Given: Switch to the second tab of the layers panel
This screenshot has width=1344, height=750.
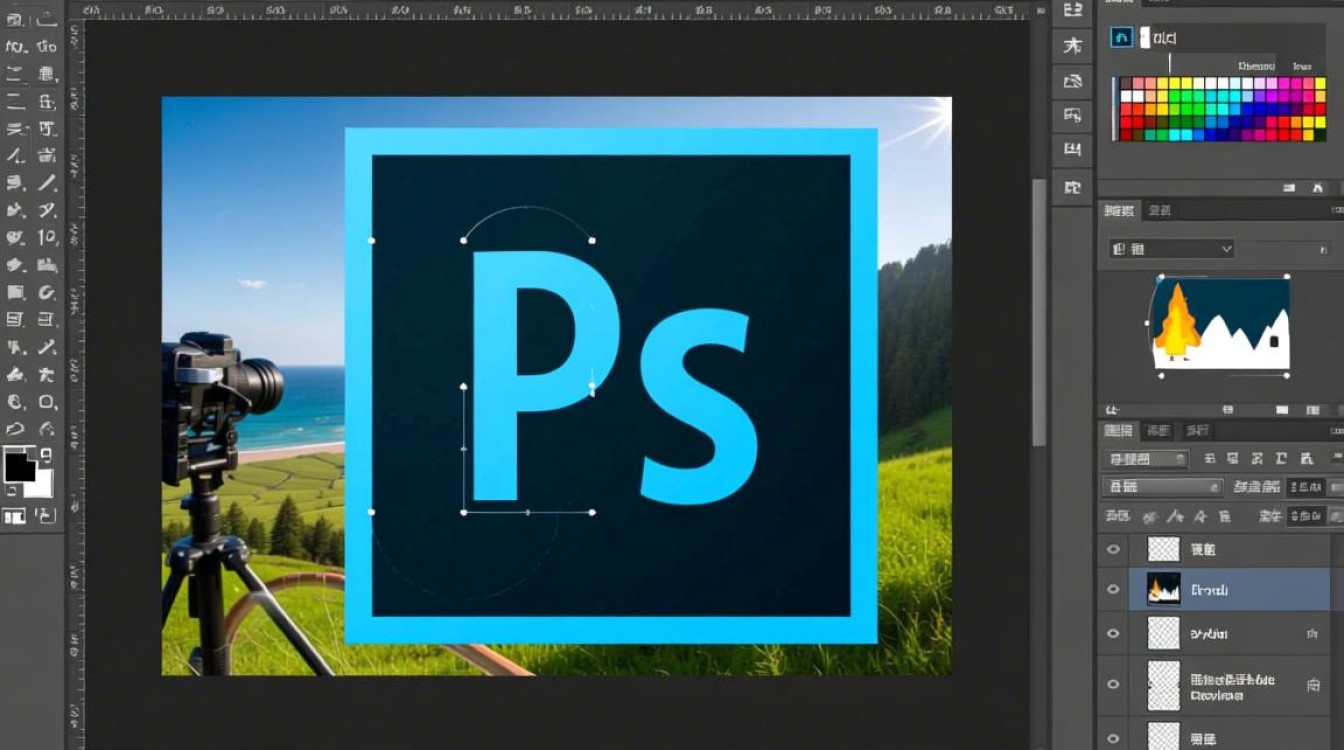Looking at the screenshot, I should pos(1158,431).
